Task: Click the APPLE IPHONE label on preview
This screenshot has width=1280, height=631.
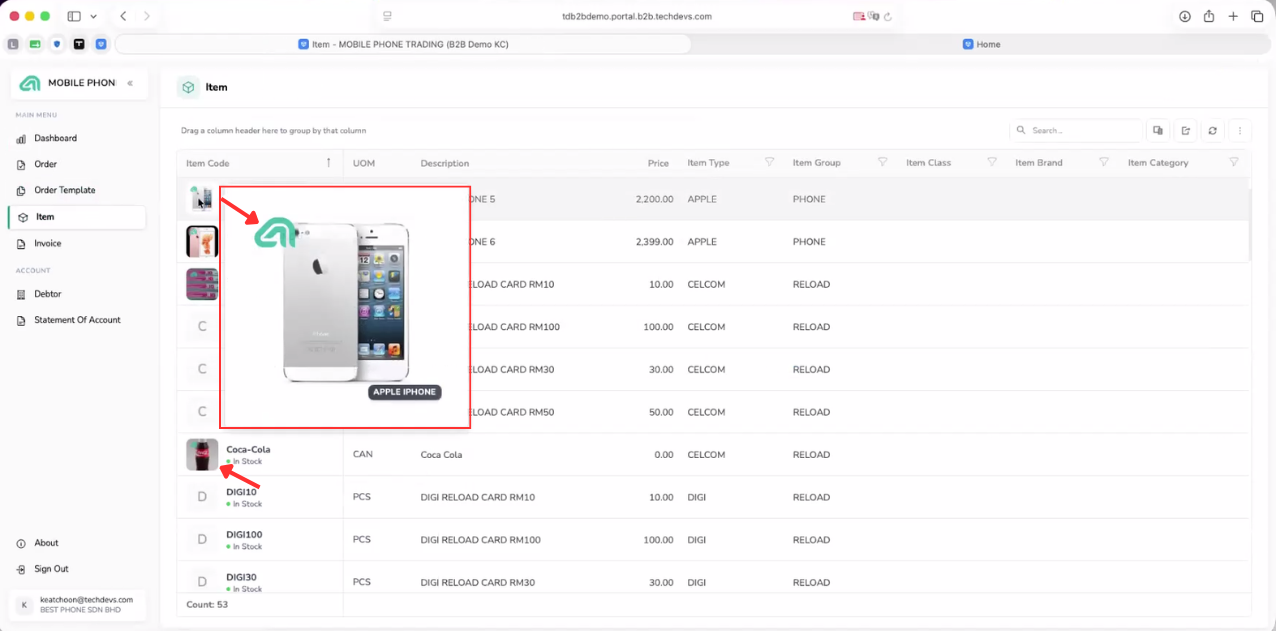Action: point(404,392)
